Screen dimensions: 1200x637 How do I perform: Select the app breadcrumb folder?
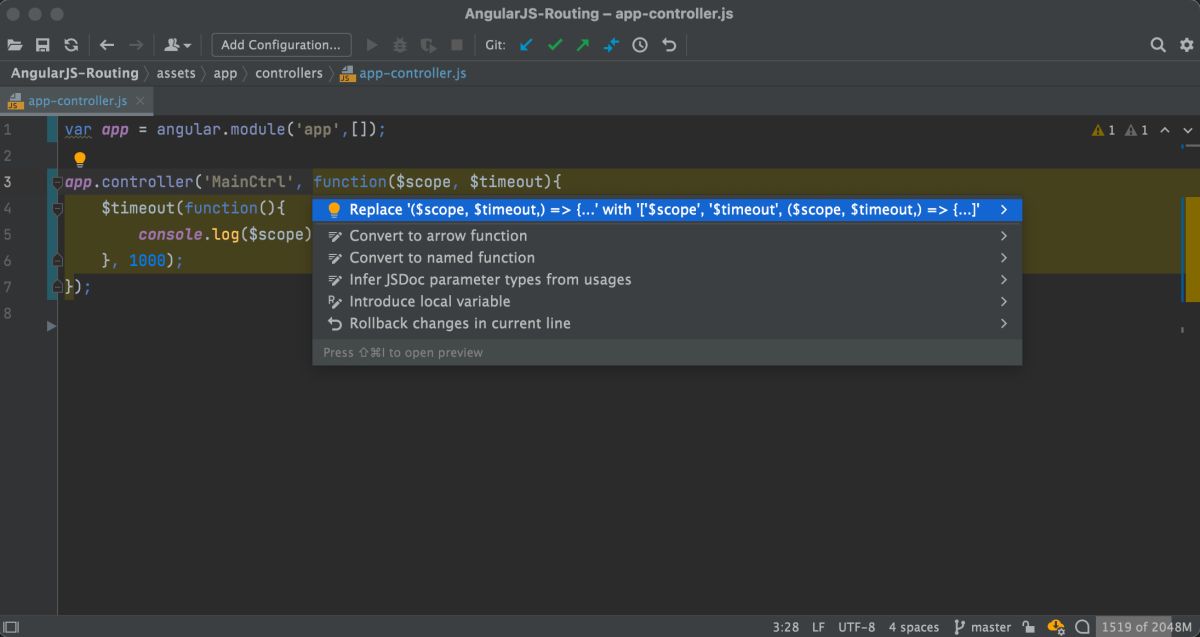(x=225, y=73)
